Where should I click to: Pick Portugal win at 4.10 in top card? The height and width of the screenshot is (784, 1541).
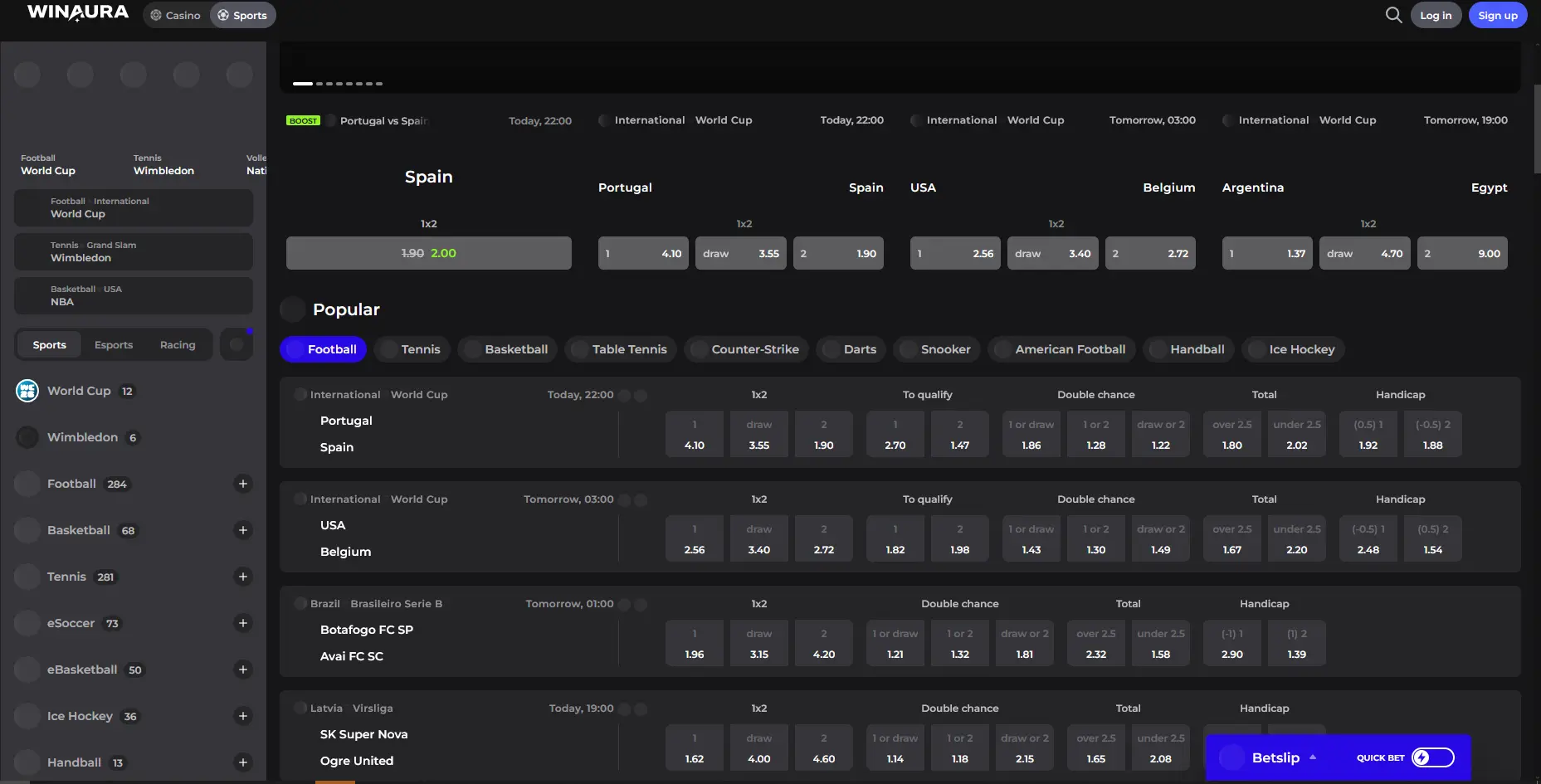[643, 253]
